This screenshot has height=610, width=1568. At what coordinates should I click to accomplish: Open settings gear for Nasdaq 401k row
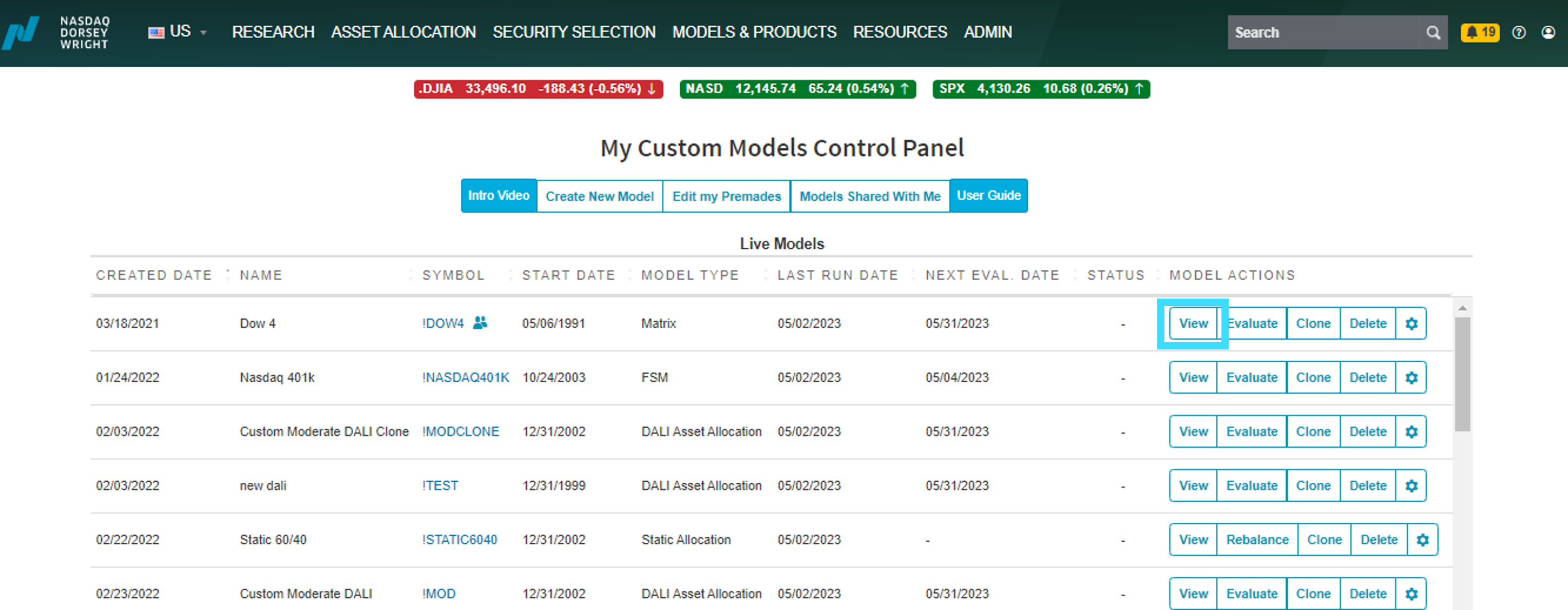tap(1411, 378)
